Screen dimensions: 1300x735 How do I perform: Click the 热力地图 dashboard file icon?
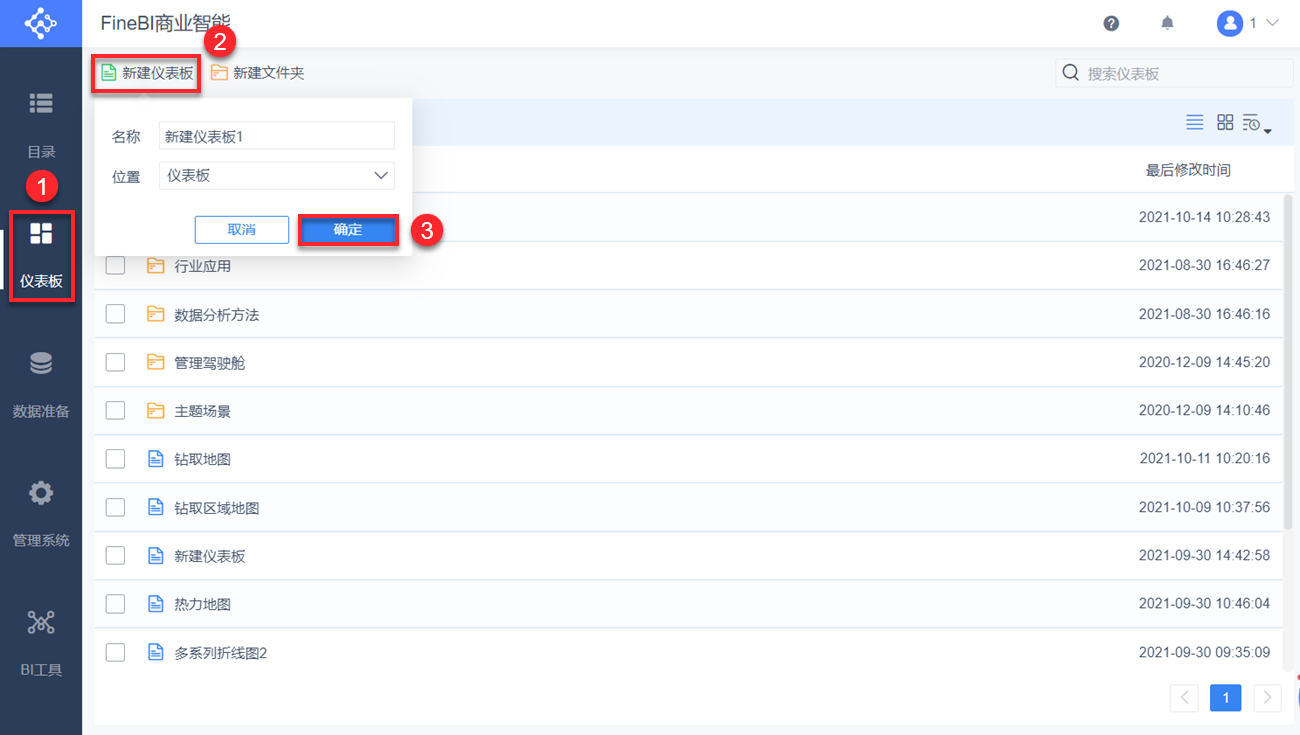click(x=155, y=604)
